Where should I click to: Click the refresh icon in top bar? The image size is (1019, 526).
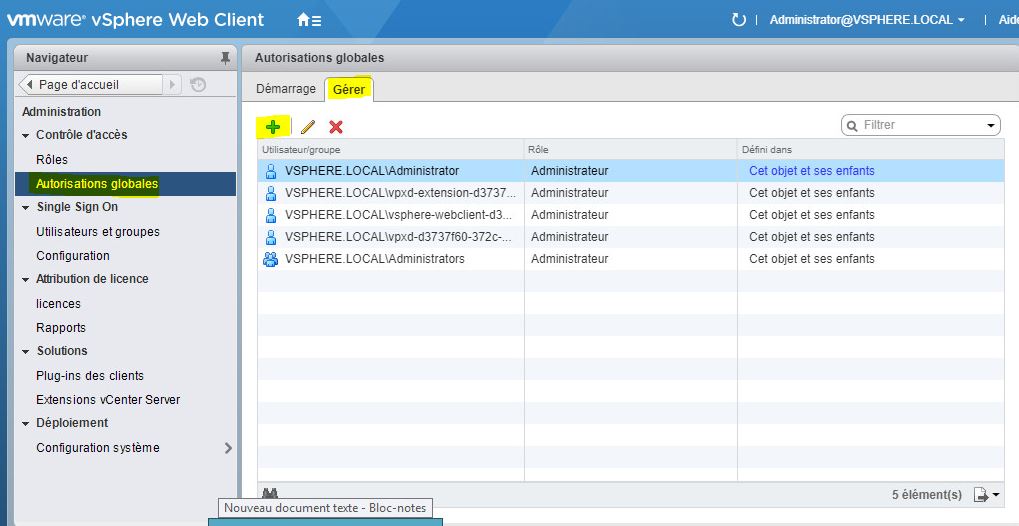pos(739,20)
